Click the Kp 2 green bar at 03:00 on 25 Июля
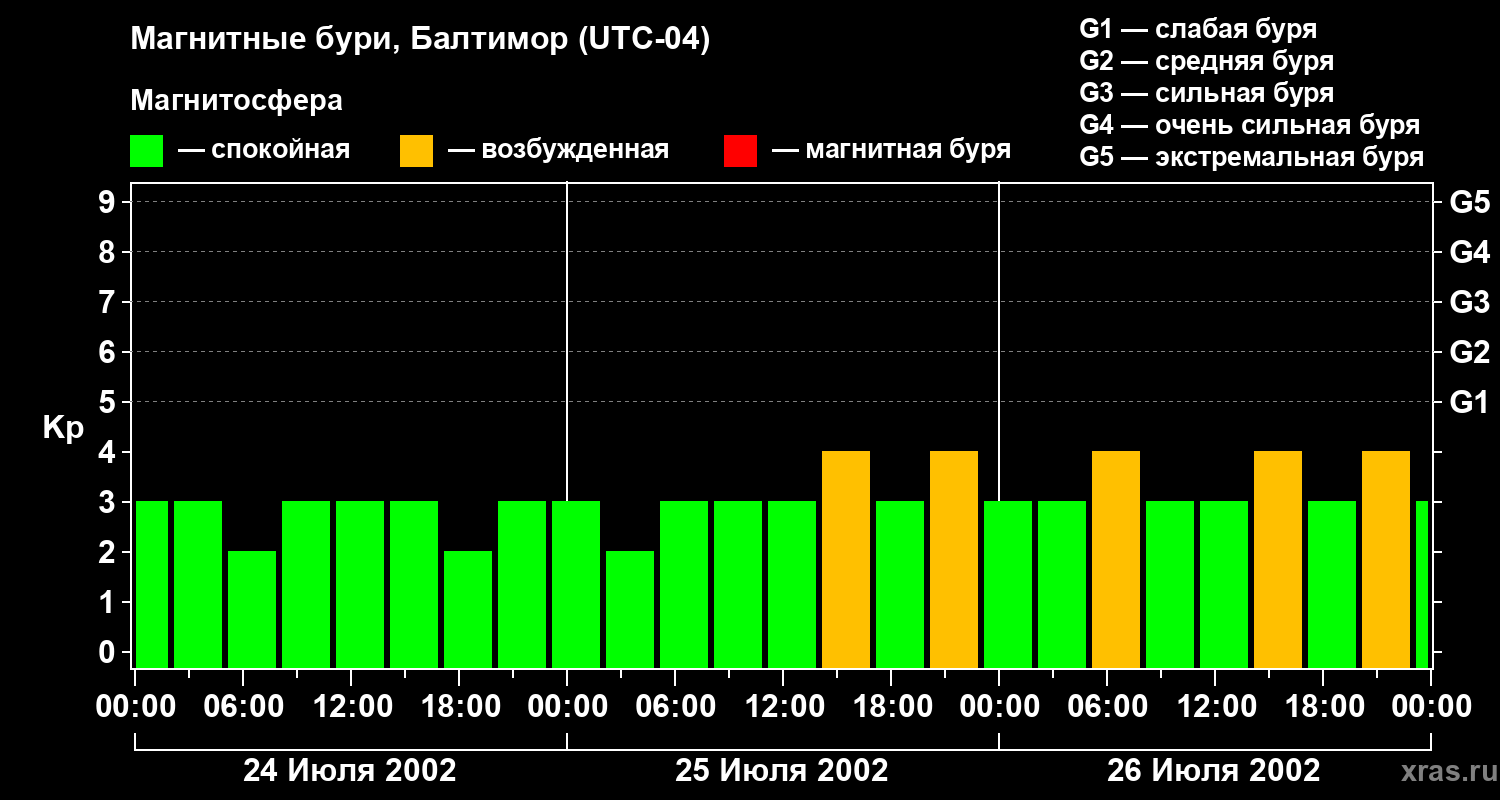Screen dimensions: 1500x800 630,610
